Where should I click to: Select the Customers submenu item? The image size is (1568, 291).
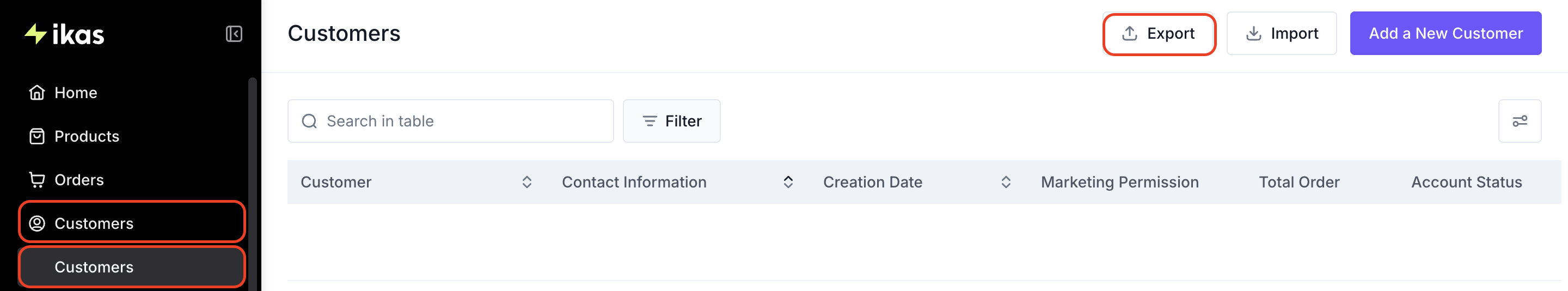(131, 266)
